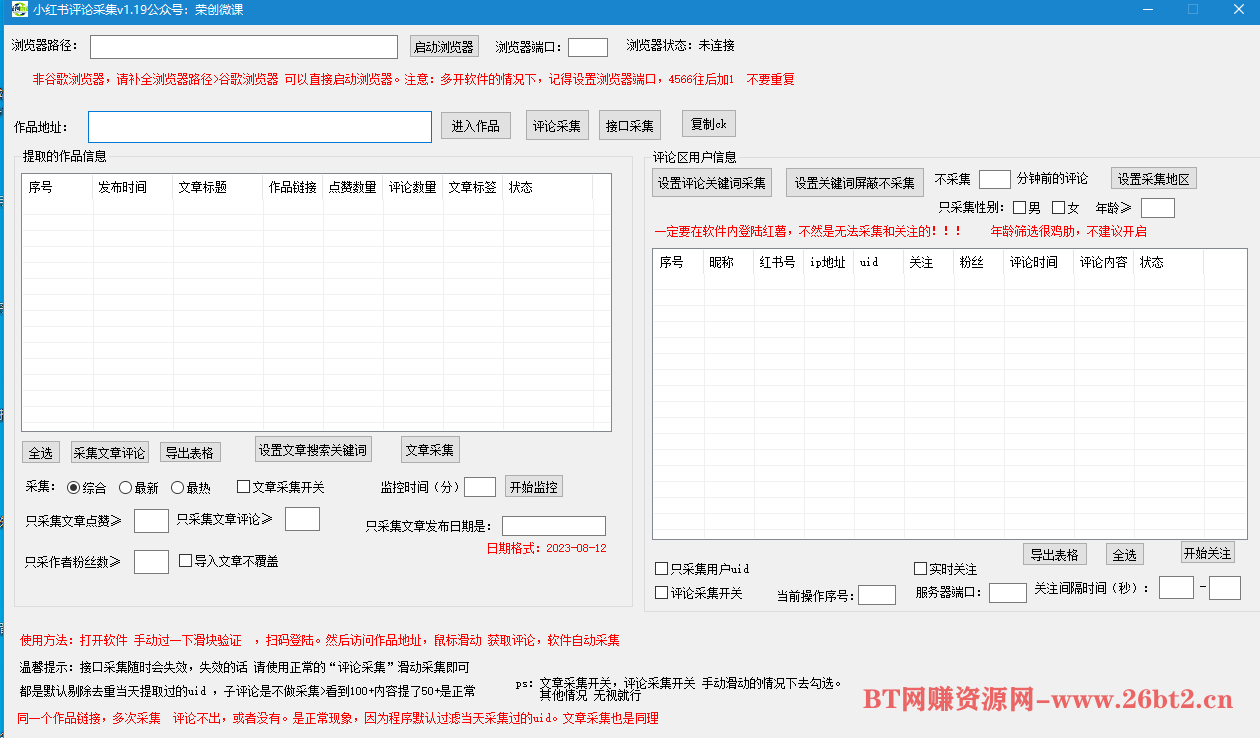Screen dimensions: 1260x738
Task: Click the 复制ck button
Action: (708, 124)
